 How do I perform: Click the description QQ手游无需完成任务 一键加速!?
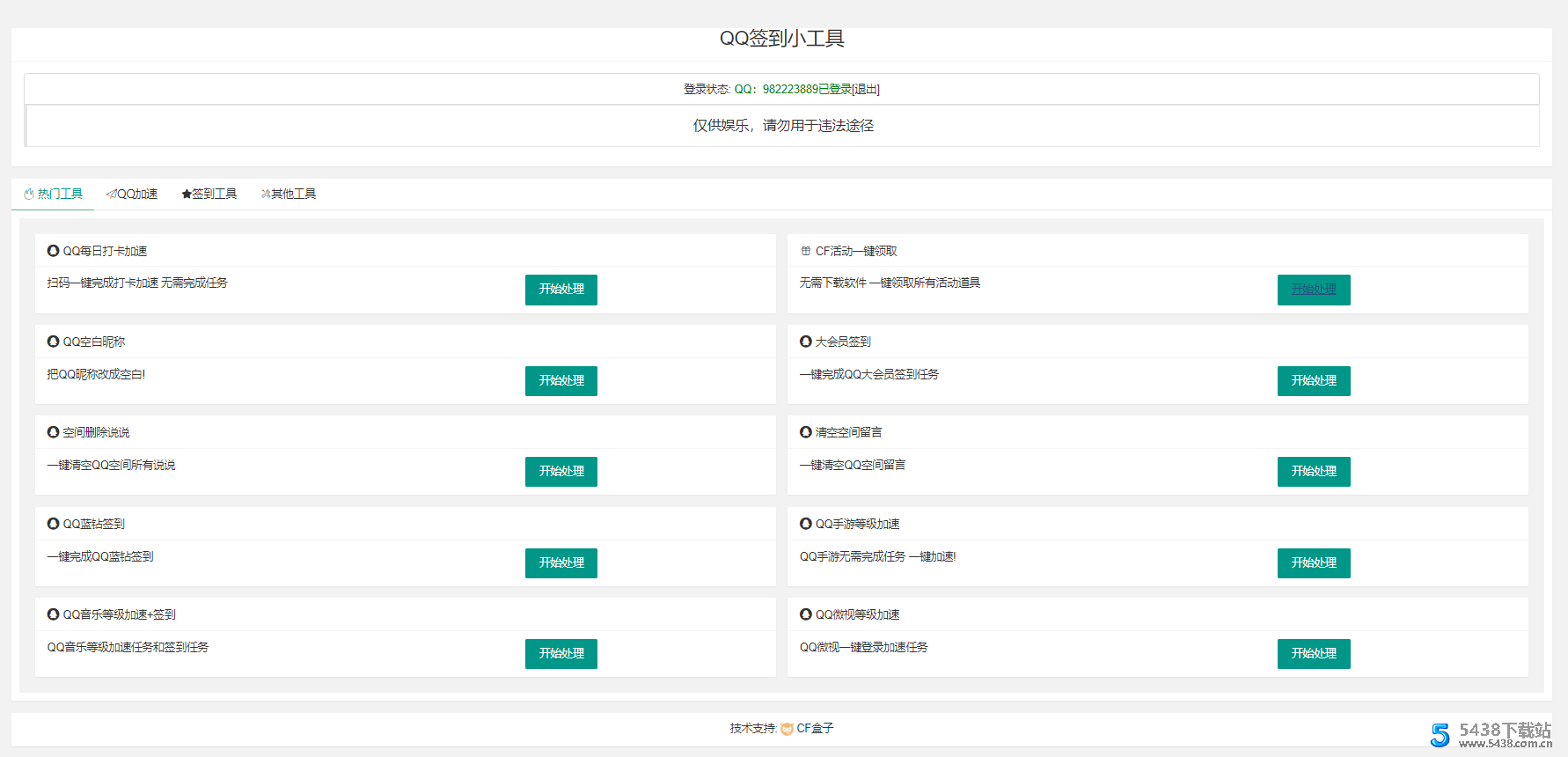[x=877, y=556]
